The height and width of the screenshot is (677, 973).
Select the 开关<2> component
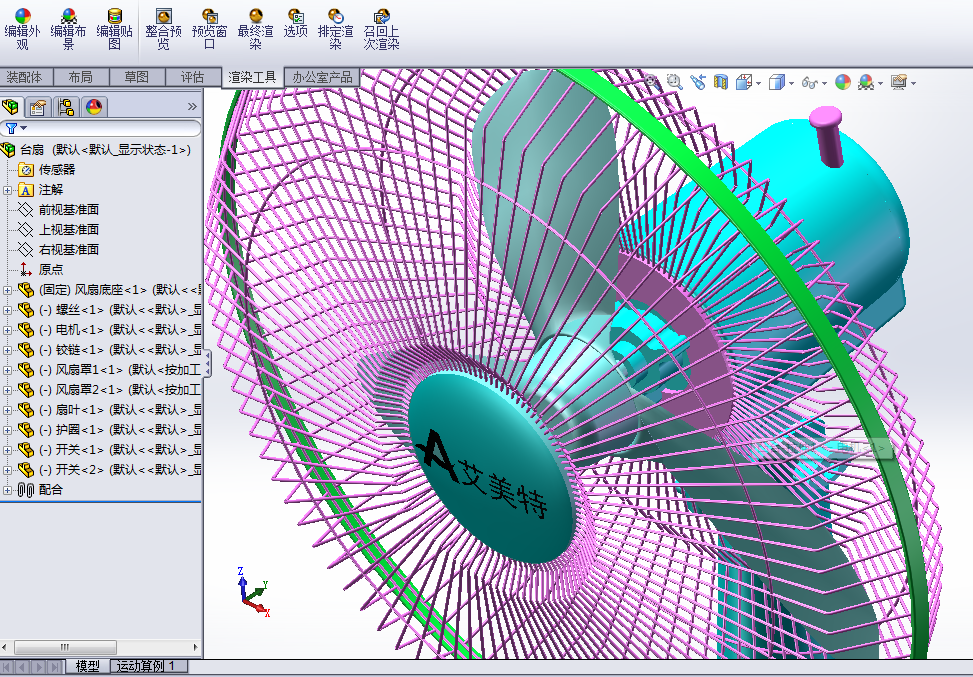tap(109, 469)
